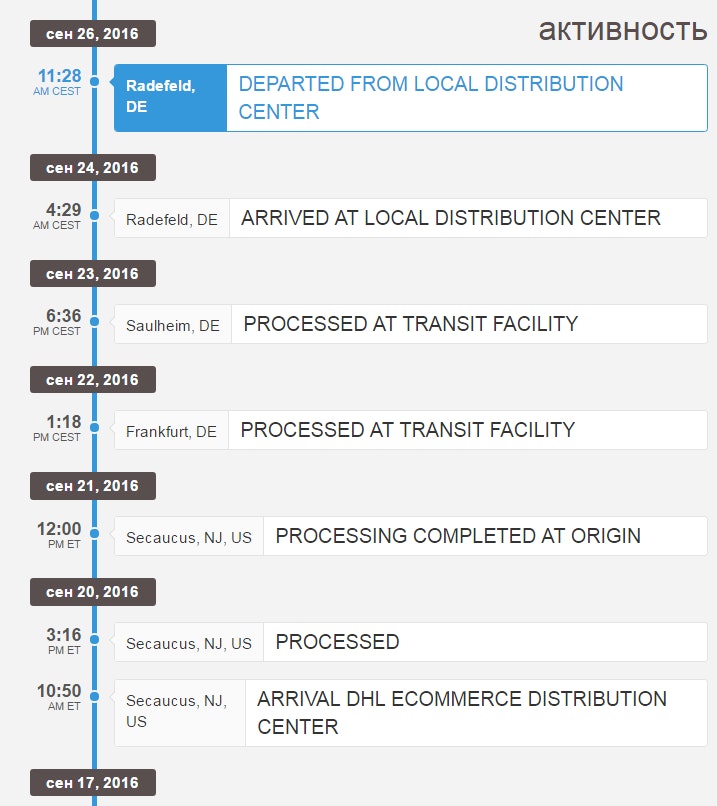Click the сен 21, 2016 date badge
The image size is (717, 806).
[x=92, y=486]
